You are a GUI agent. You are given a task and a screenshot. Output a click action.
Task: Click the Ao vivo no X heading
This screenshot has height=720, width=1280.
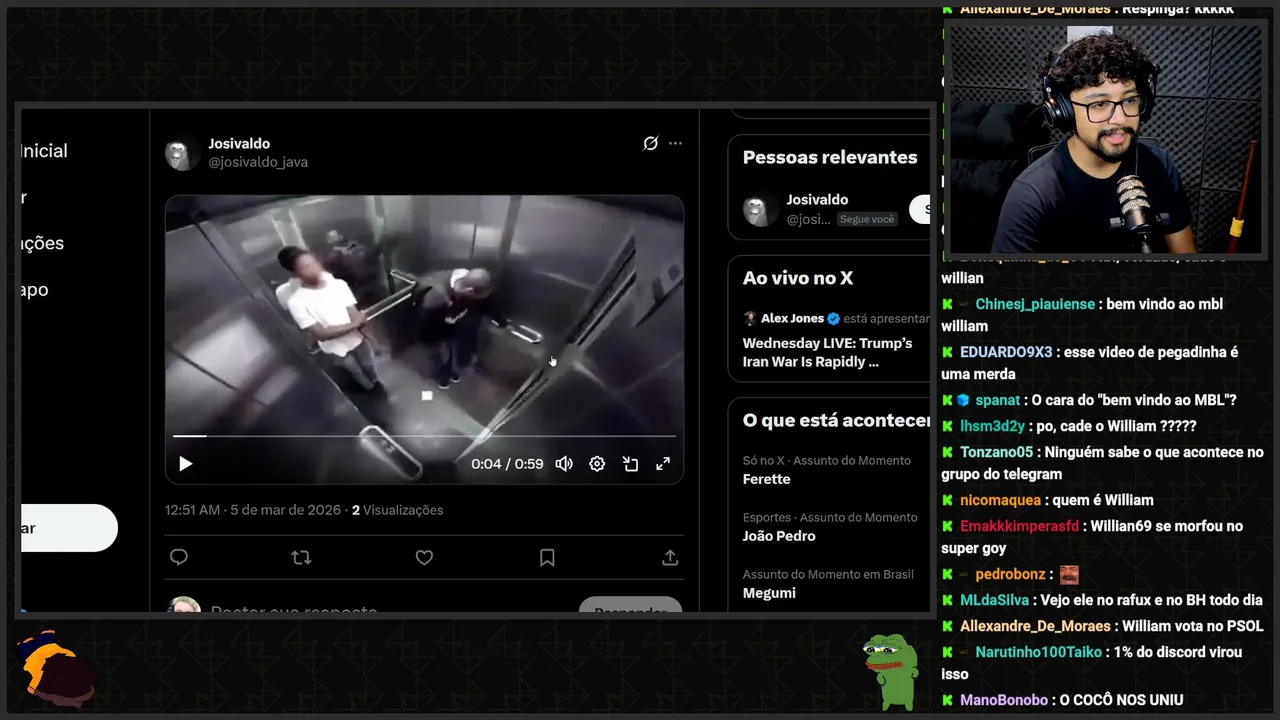tap(798, 278)
